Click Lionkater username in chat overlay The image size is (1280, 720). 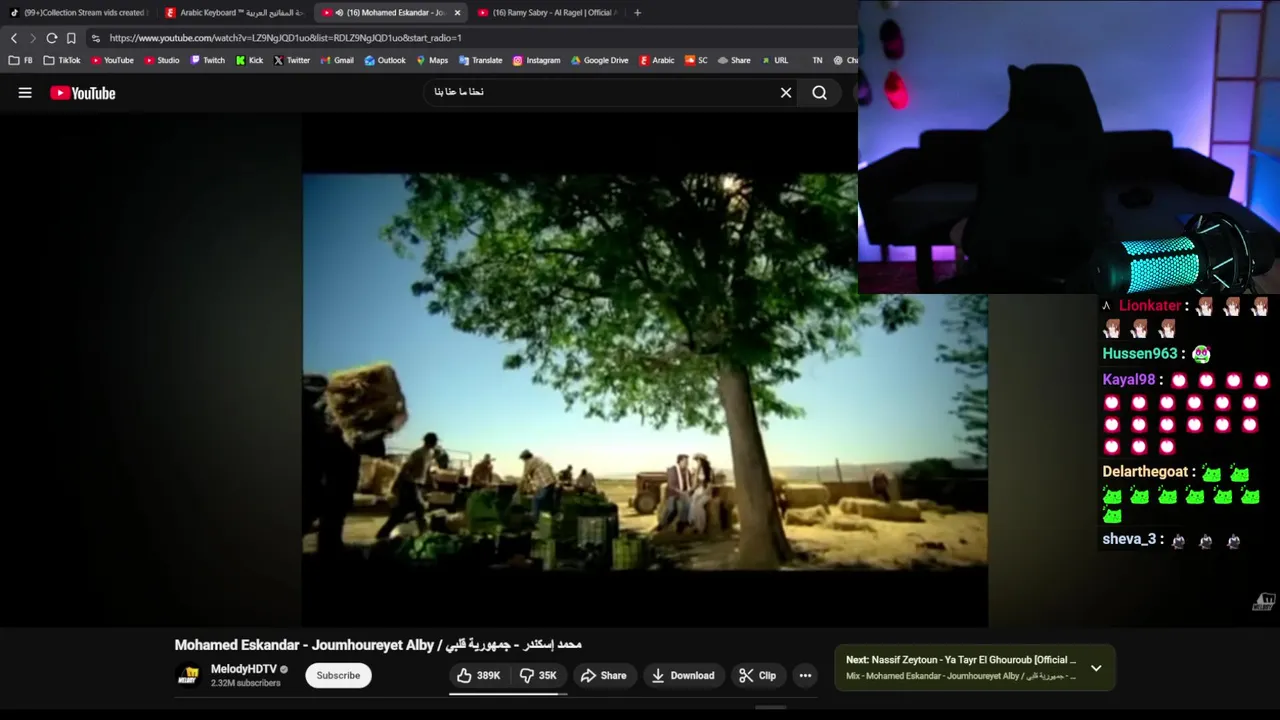1150,306
